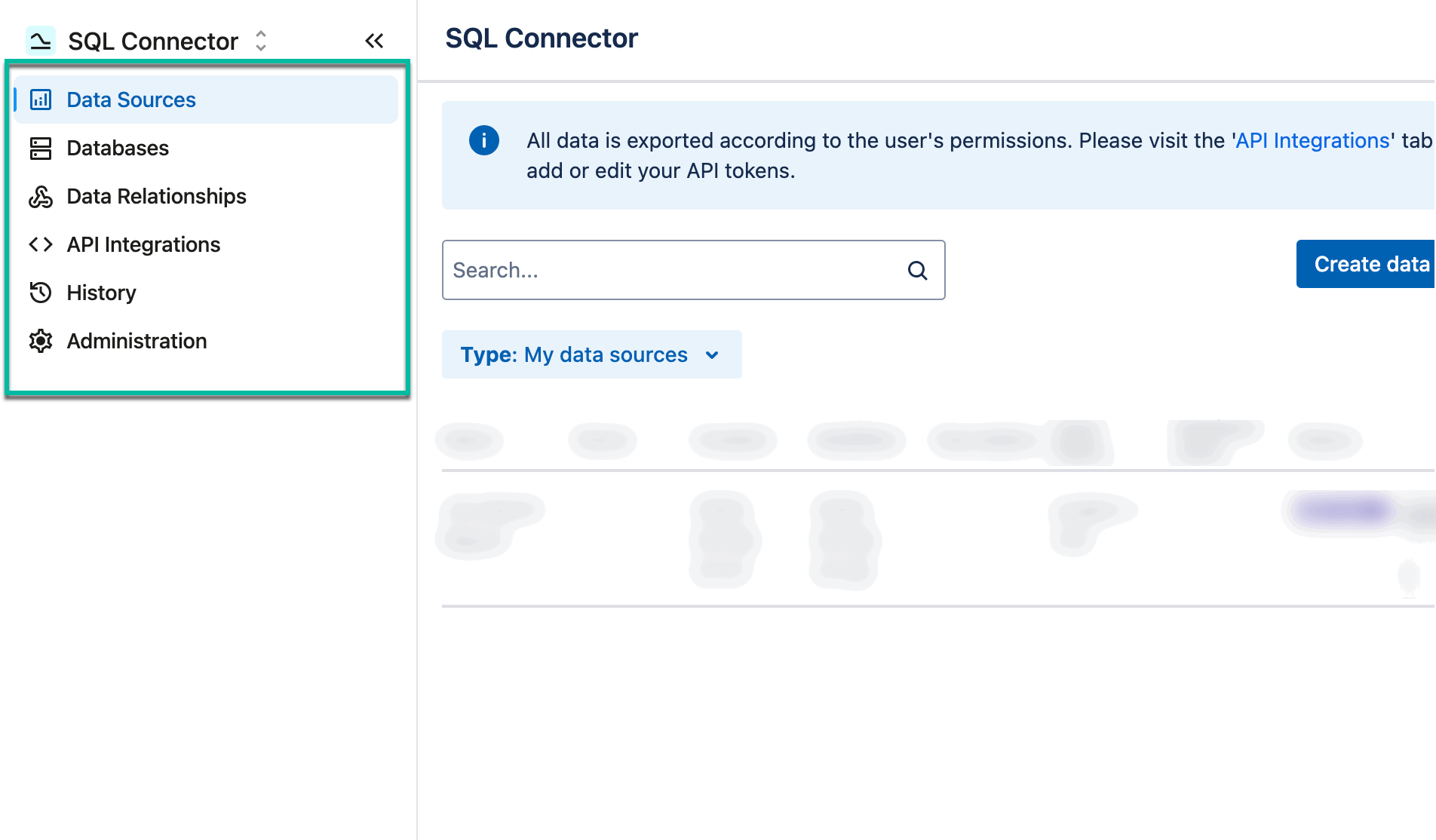
Task: Select the Data Sources navigation entry
Action: point(130,99)
